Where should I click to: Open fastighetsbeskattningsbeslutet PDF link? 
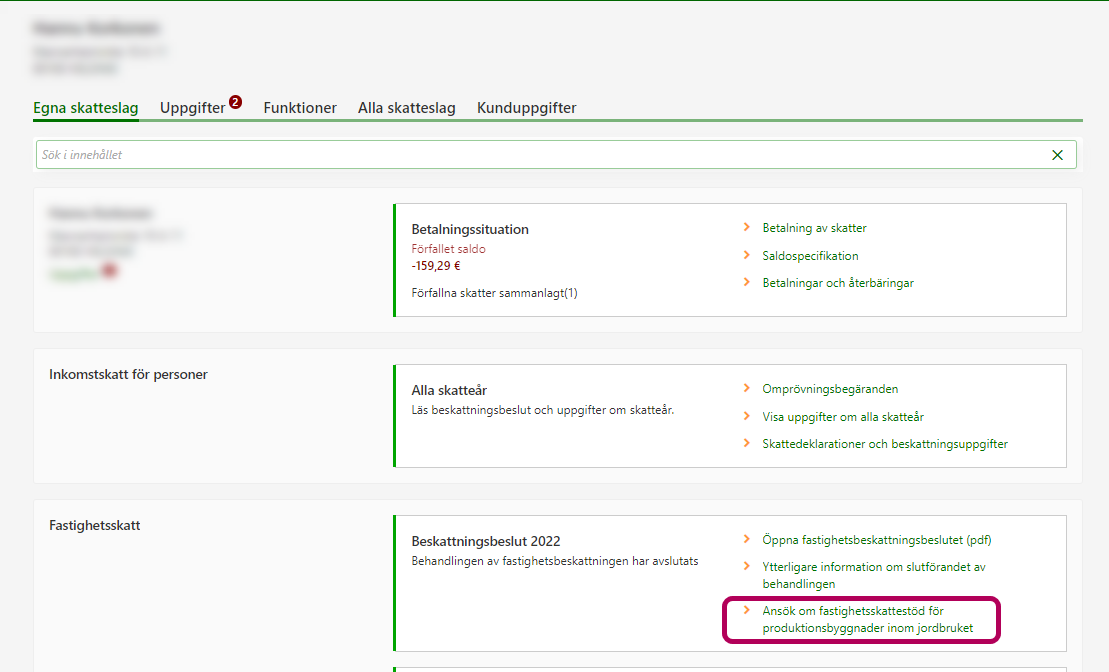(x=876, y=540)
